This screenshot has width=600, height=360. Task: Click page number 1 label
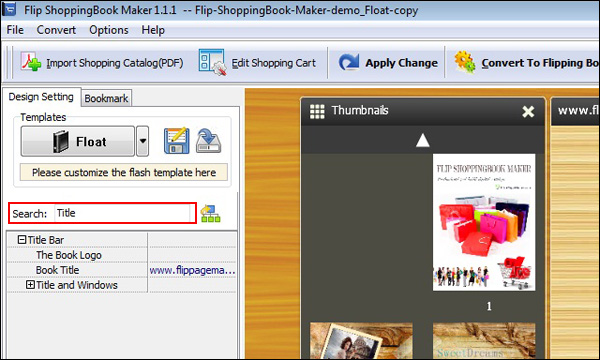489,306
